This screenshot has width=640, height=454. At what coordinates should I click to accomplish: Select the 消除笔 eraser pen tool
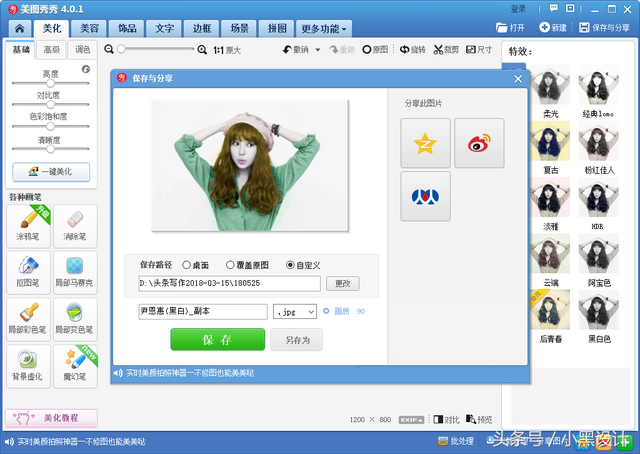[75, 226]
